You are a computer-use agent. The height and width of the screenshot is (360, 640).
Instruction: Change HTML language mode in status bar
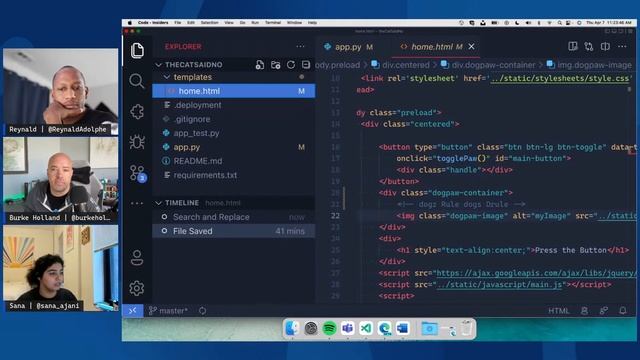[x=558, y=311]
